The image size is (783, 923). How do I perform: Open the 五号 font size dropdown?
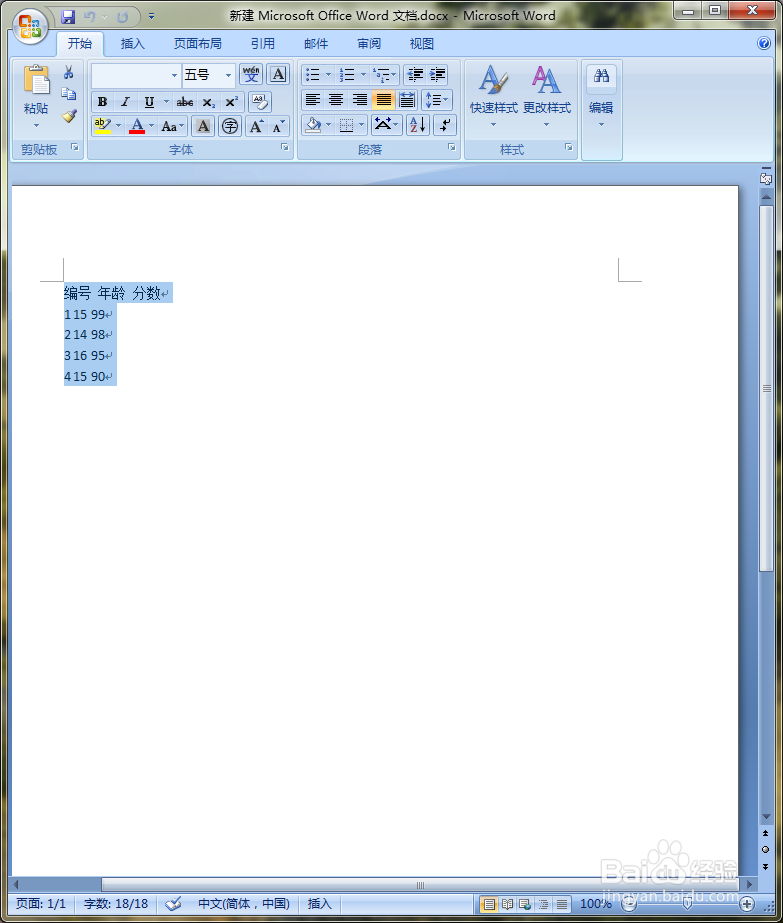tap(228, 75)
